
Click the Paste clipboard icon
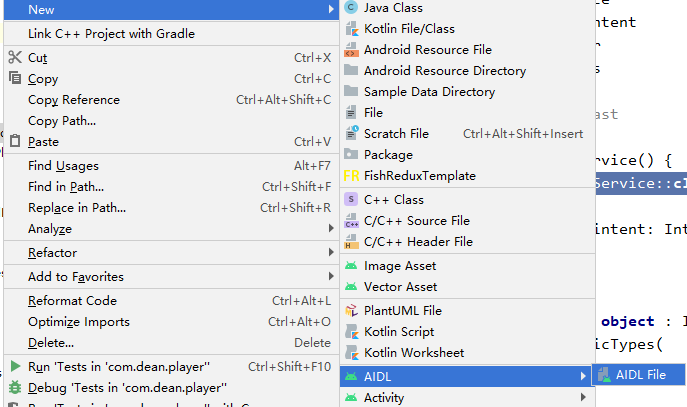(x=15, y=141)
